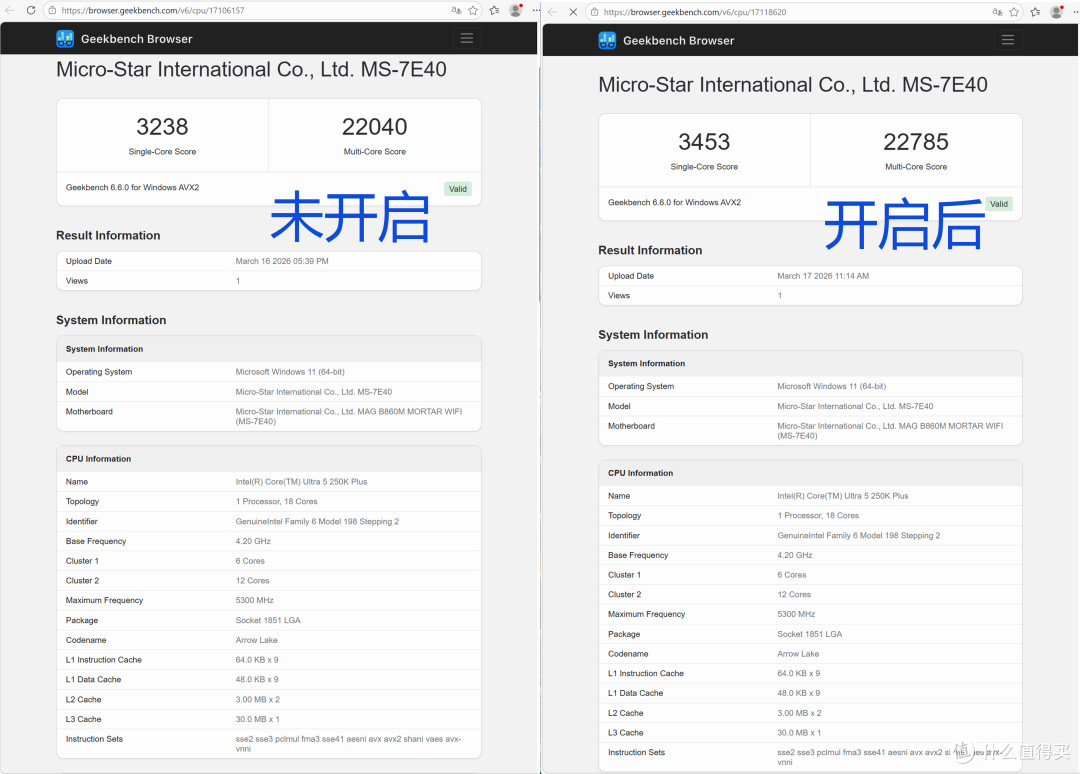Click the GenuineIntel identifier value on the right page
Viewport: 1080px width, 774px height.
coord(859,536)
